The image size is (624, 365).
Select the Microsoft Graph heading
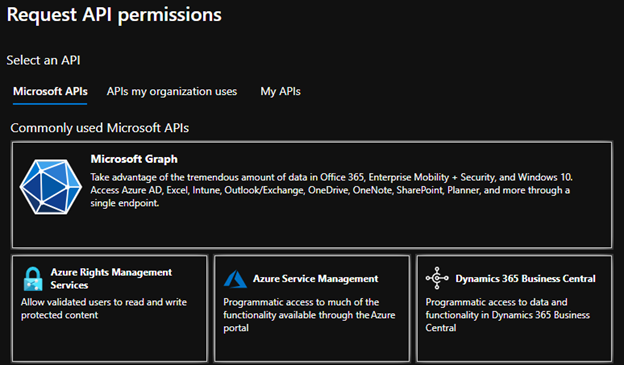point(134,159)
